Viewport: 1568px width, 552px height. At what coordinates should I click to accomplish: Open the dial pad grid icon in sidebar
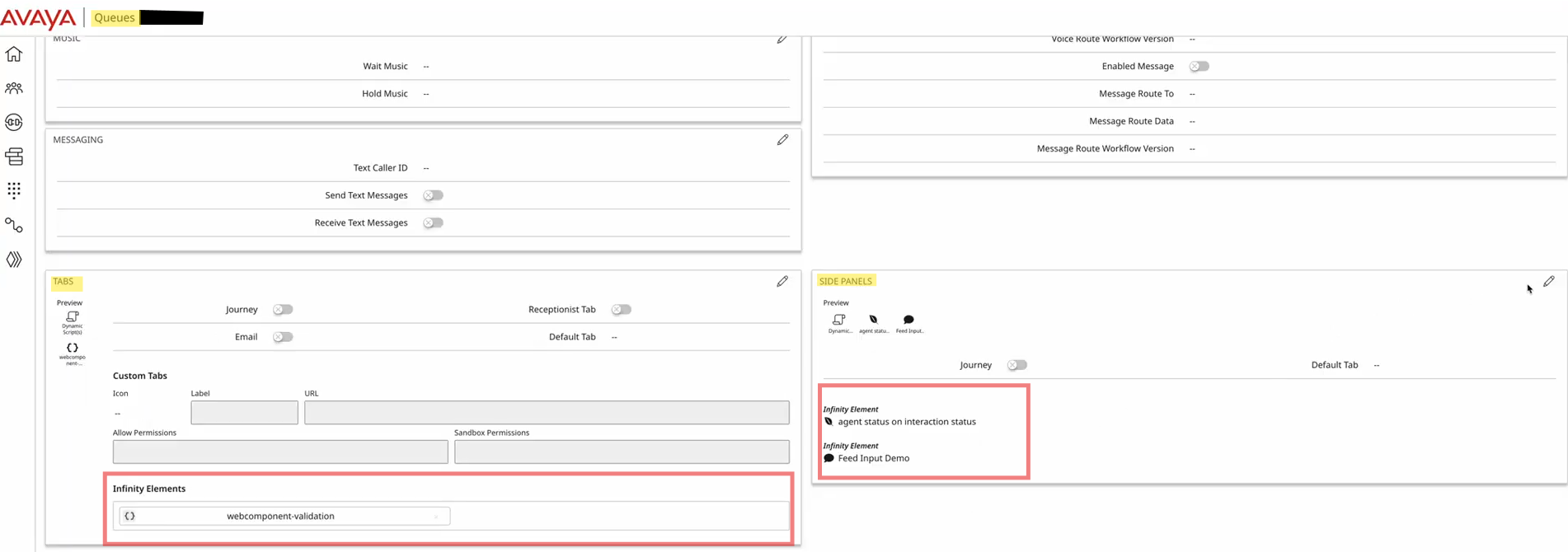(x=14, y=190)
